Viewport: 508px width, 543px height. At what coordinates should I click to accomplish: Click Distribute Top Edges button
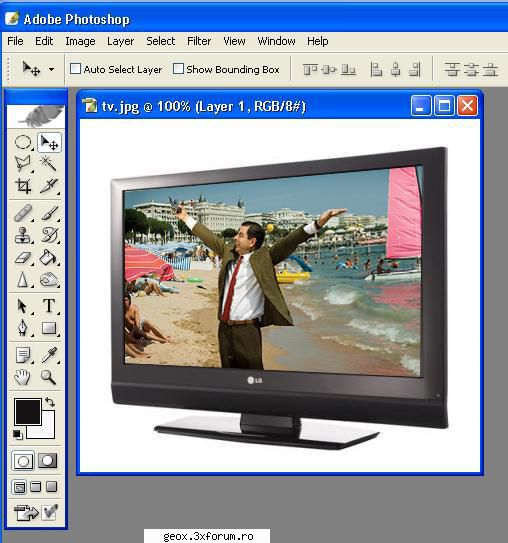click(452, 69)
